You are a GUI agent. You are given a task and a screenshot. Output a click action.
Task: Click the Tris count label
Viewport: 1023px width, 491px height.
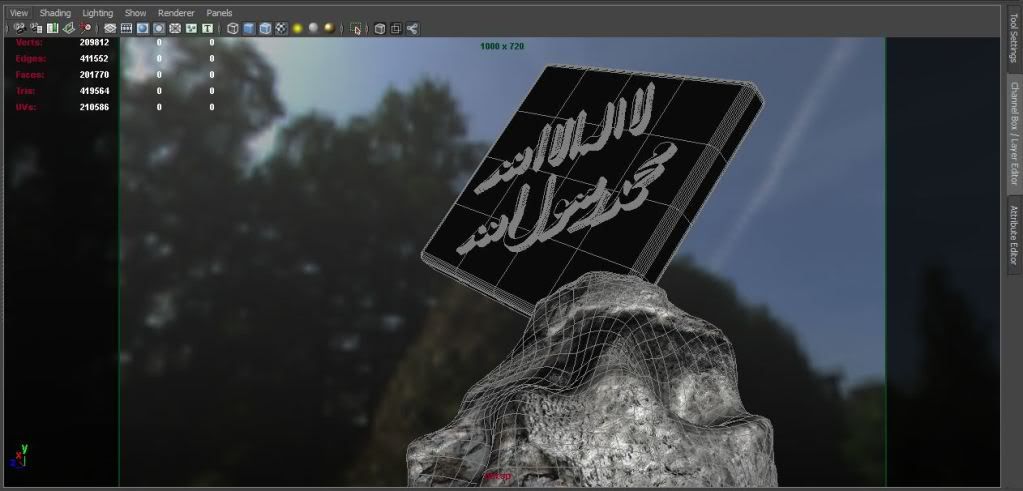25,91
